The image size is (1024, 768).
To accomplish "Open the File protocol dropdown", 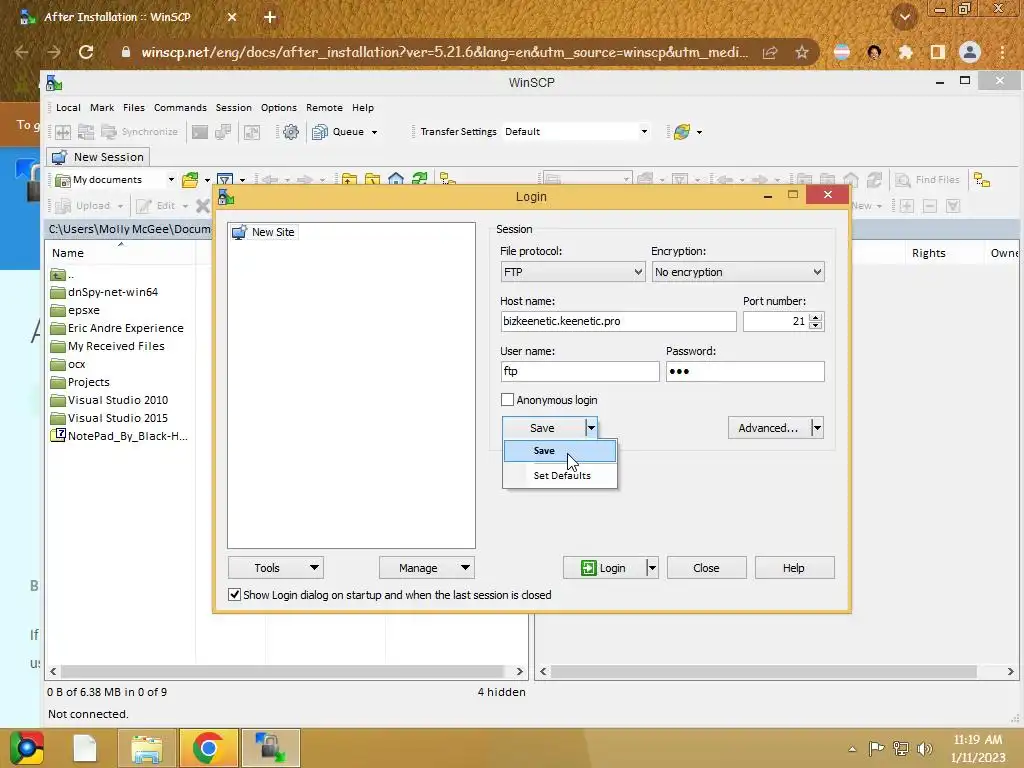I will tap(573, 272).
